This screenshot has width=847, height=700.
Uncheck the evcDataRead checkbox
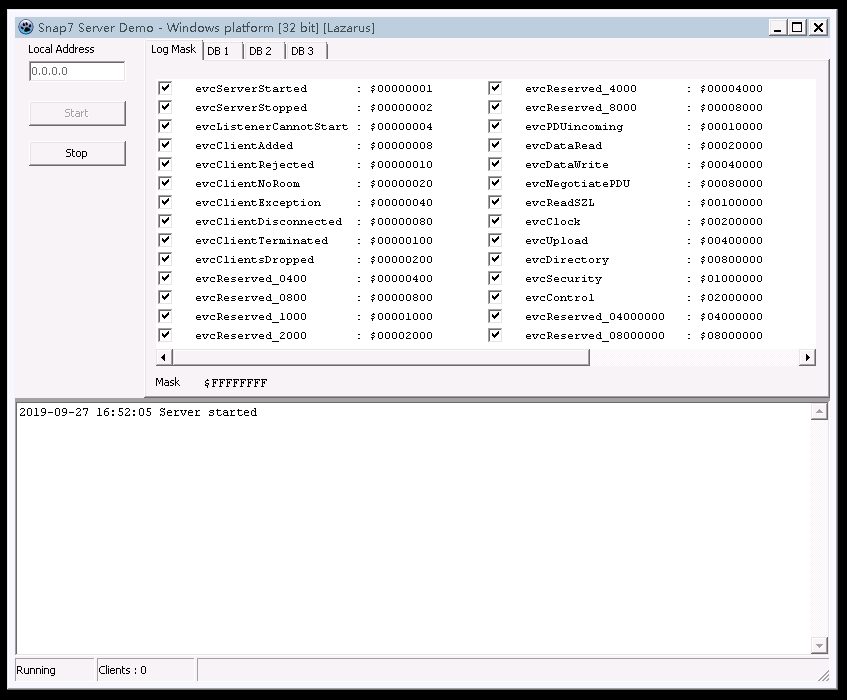tap(495, 145)
